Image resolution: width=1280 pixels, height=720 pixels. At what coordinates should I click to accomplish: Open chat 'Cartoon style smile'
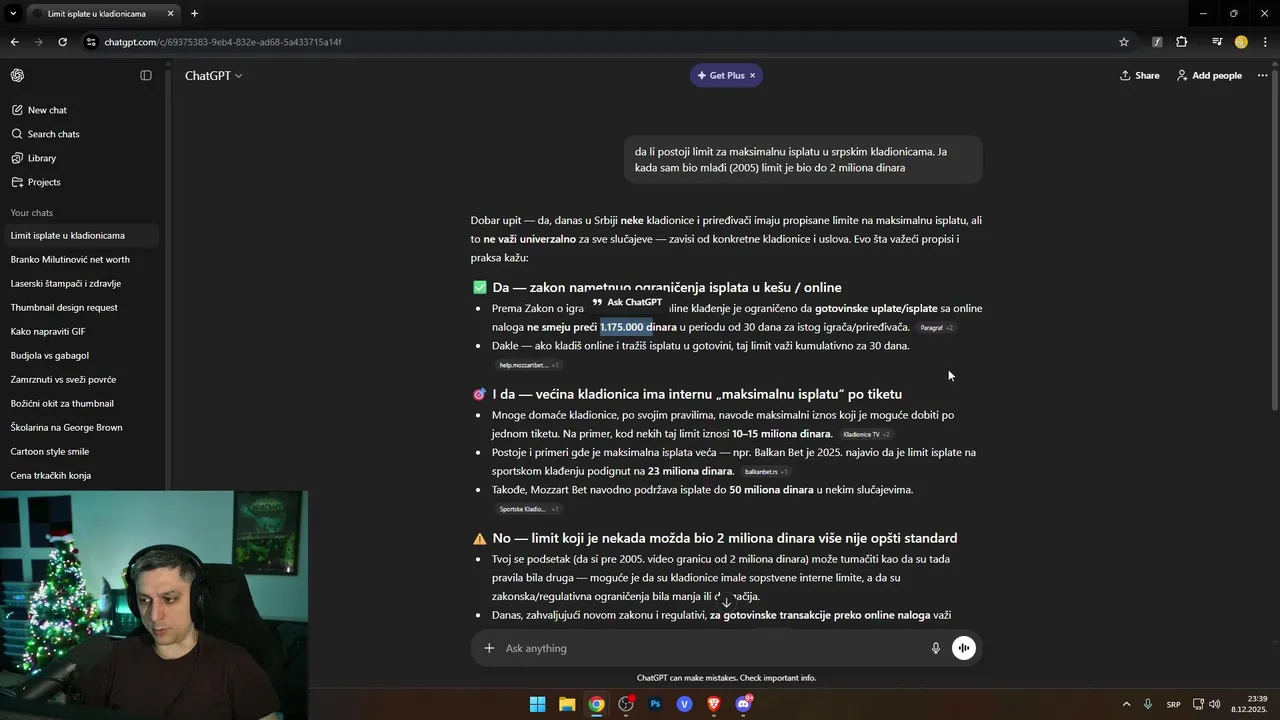click(x=80, y=451)
